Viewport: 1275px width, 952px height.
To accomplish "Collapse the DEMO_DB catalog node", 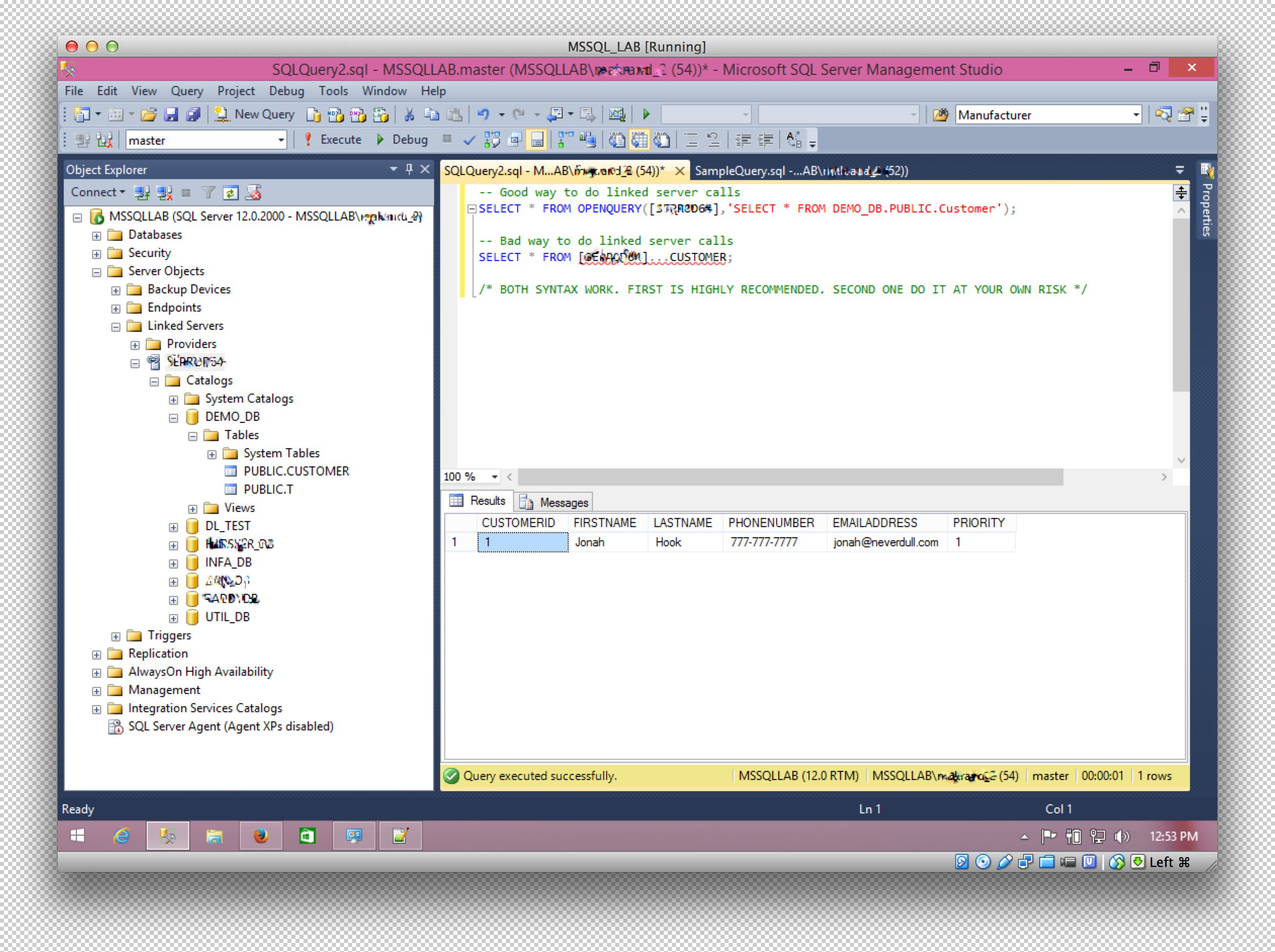I will pos(174,417).
